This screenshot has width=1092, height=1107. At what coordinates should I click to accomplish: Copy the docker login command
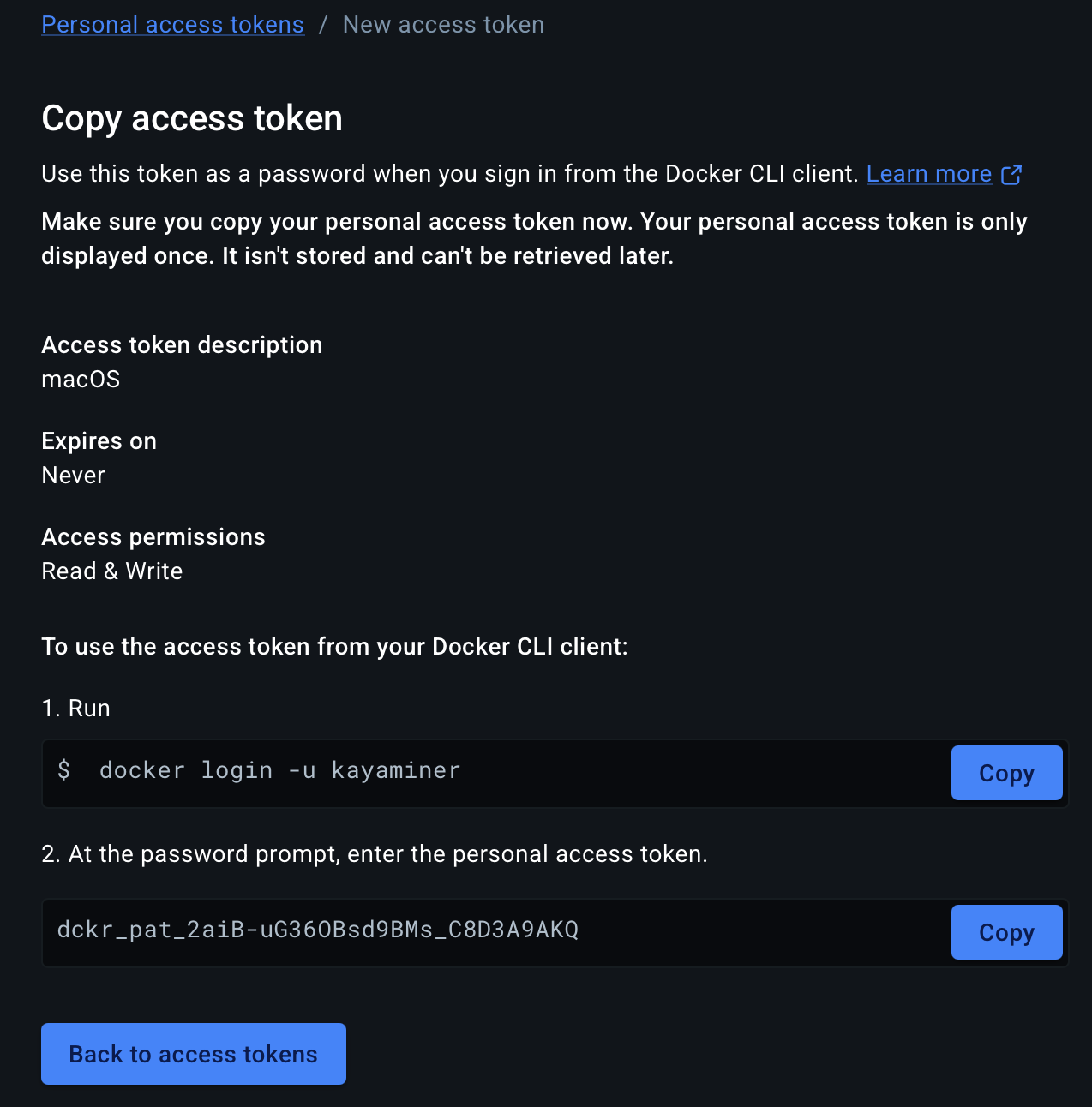click(x=1006, y=773)
